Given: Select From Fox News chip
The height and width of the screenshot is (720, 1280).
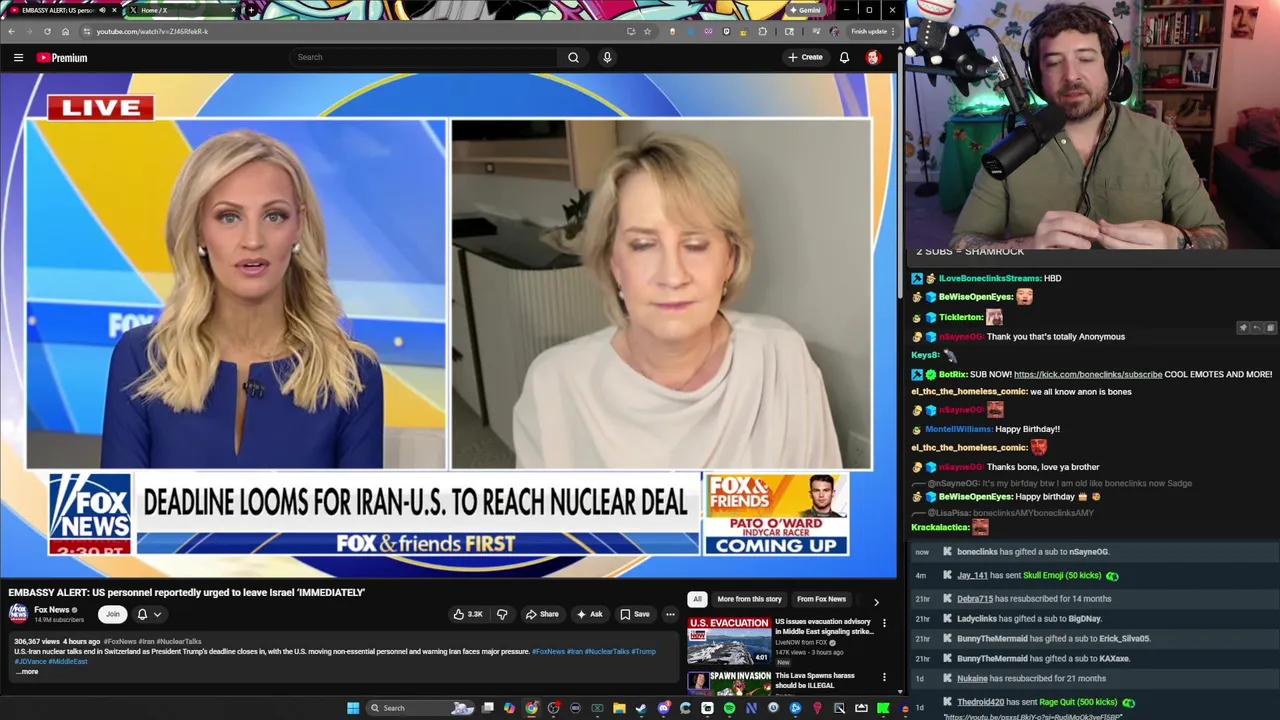Looking at the screenshot, I should pos(821,599).
